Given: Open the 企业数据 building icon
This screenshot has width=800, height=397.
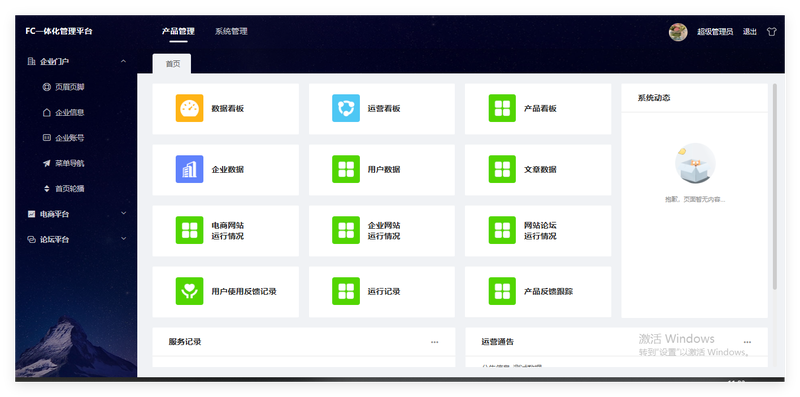Looking at the screenshot, I should 189,169.
